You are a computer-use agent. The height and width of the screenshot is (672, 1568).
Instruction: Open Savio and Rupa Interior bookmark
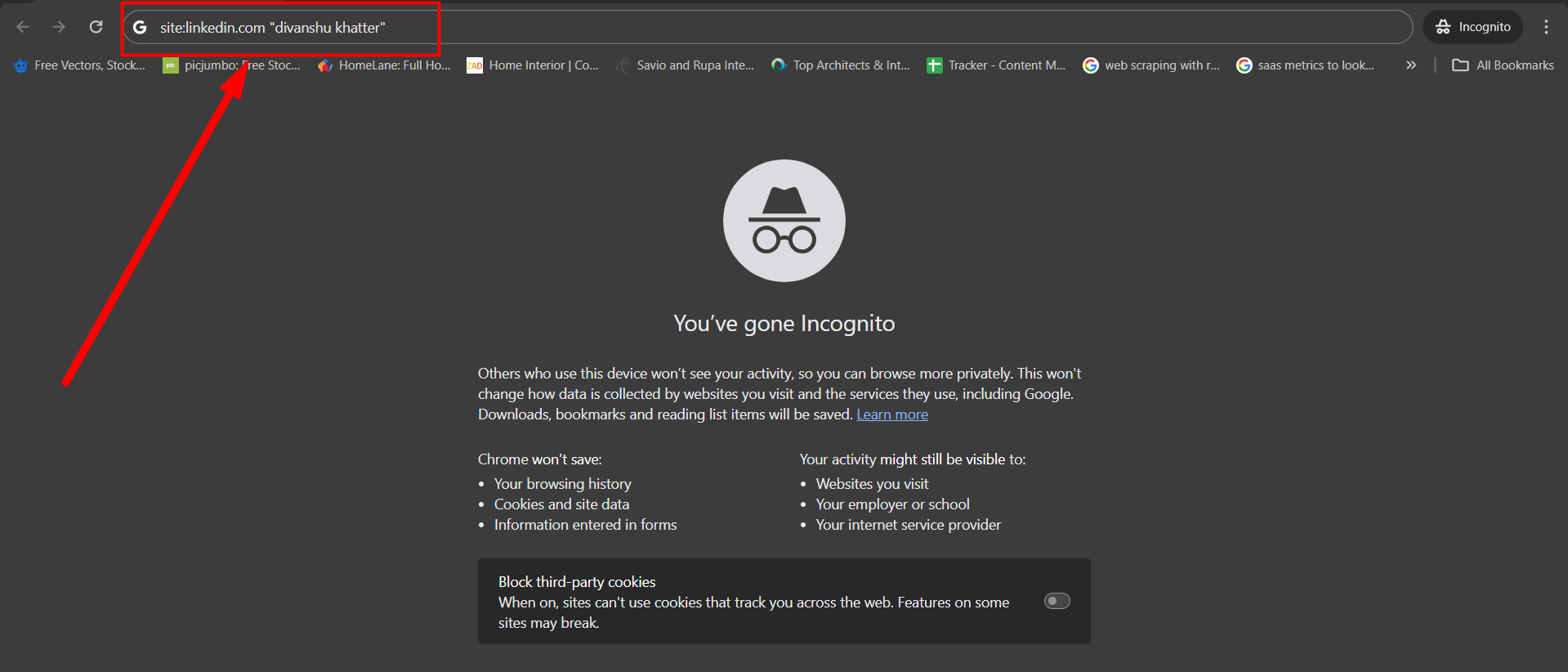pyautogui.click(x=686, y=65)
